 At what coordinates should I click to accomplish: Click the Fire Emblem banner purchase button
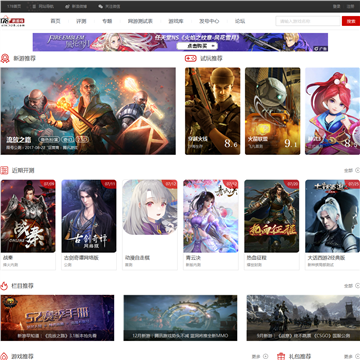click(197, 46)
